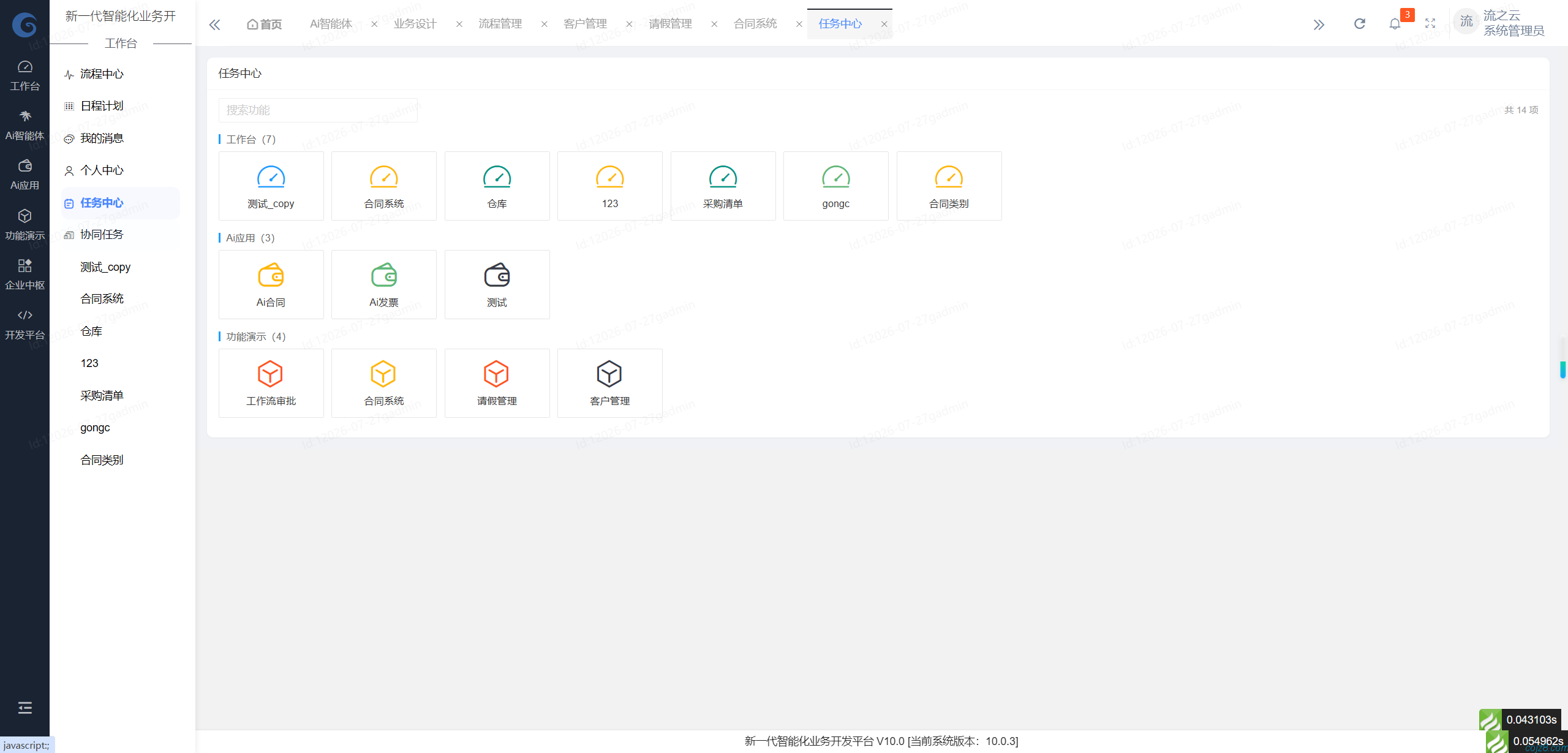The image size is (1568, 753).
Task: Open the notification bell icon
Action: click(x=1395, y=24)
